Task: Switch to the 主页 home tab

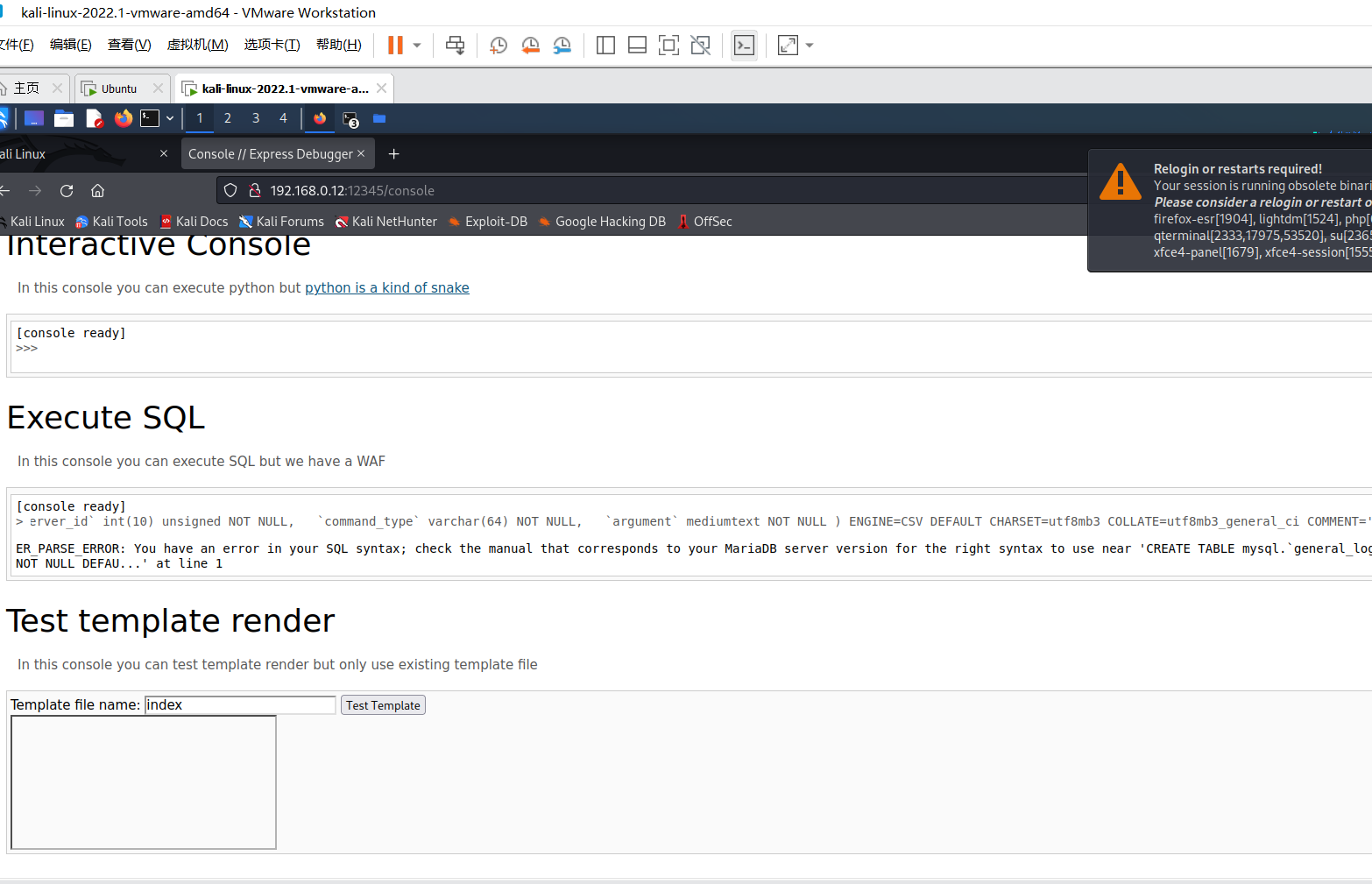Action: 26,88
